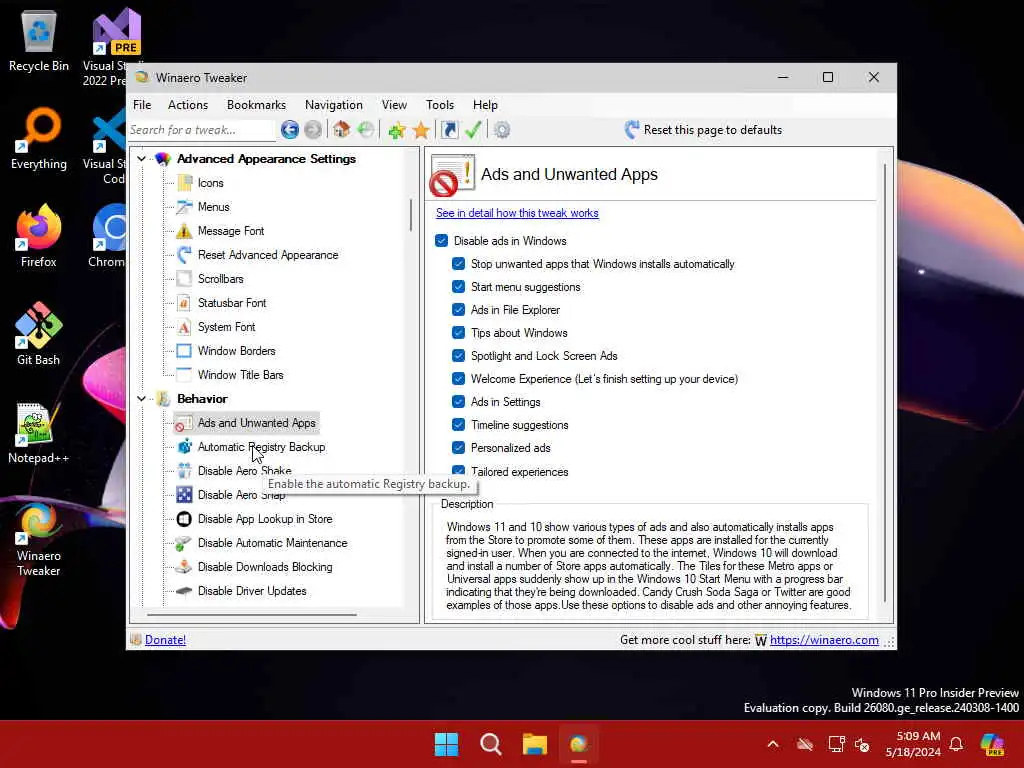Open Notepad++ desktop shortcut
The width and height of the screenshot is (1024, 768).
[39, 432]
